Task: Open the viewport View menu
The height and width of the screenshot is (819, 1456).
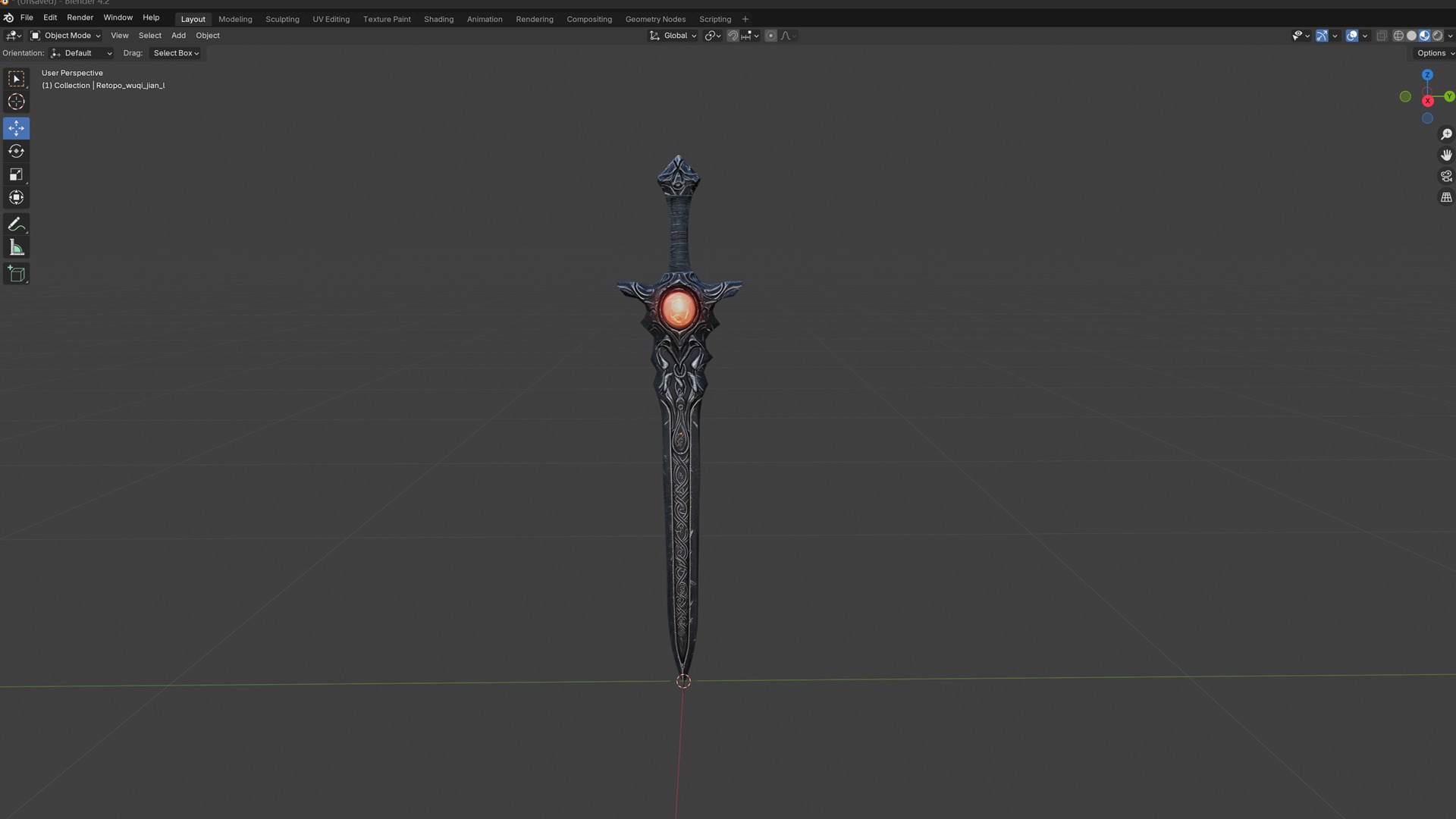Action: tap(119, 36)
